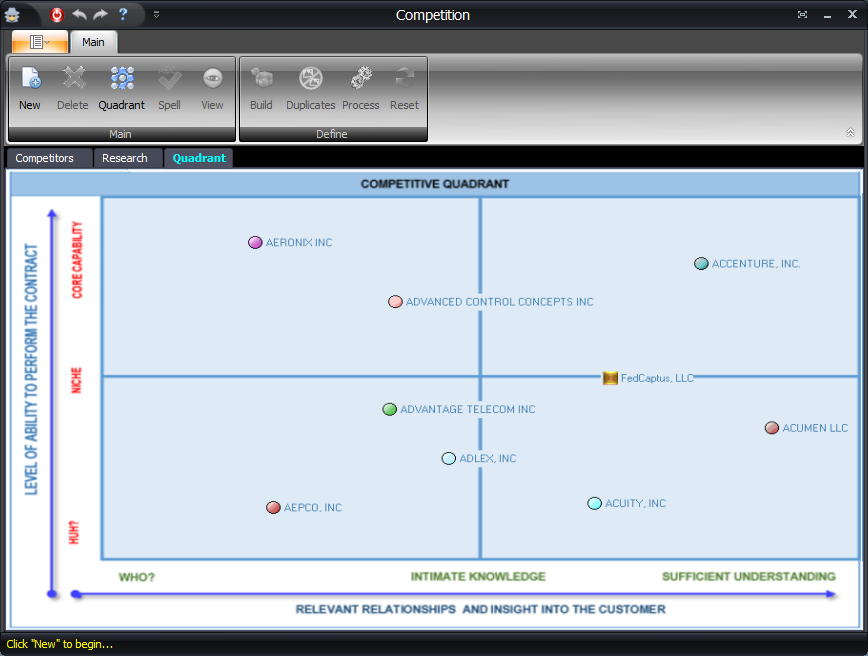Click the FedCaptus, LLC label
The width and height of the screenshot is (868, 656).
(657, 378)
